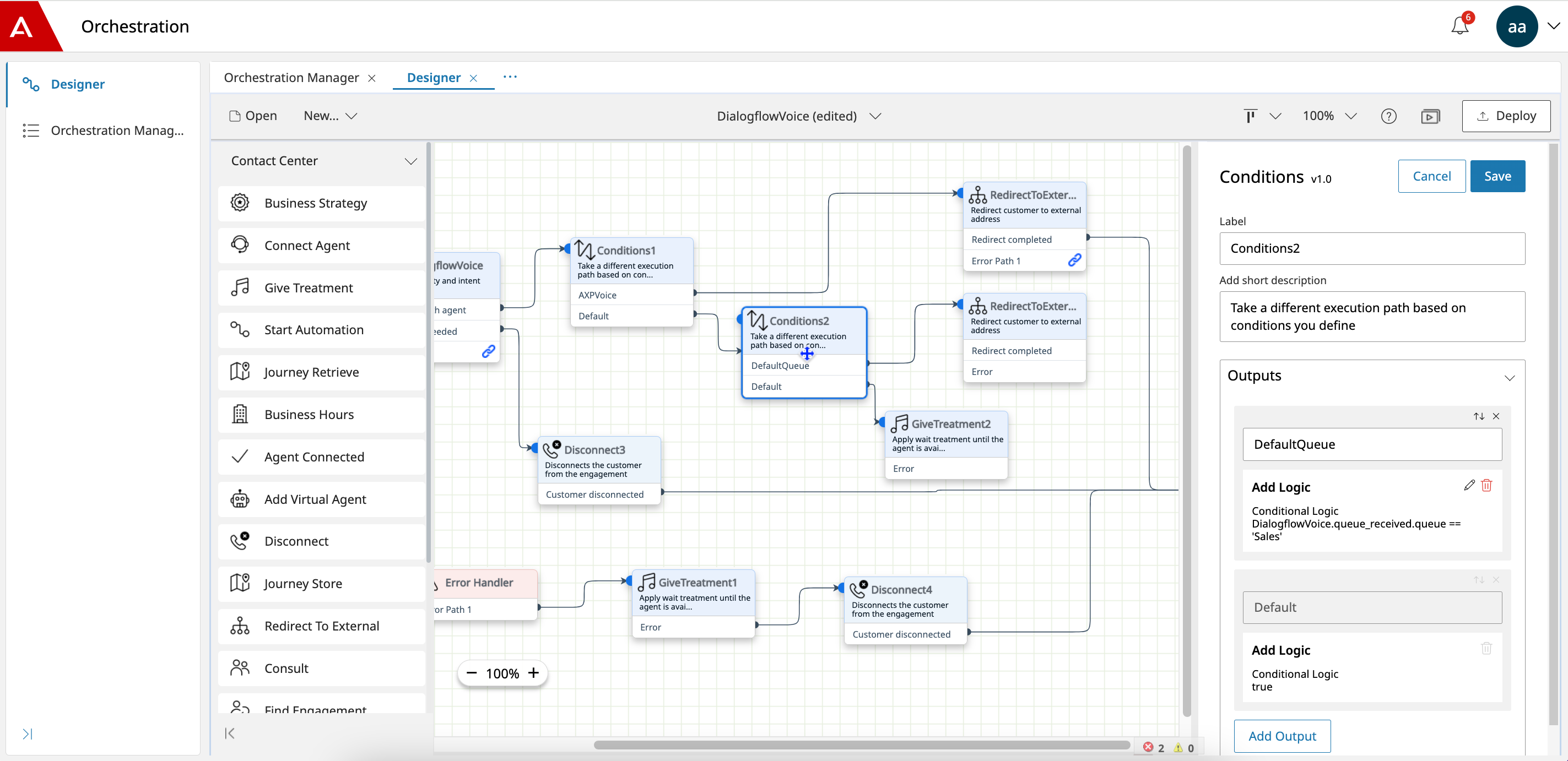Select the Consult palette item

tap(321, 668)
